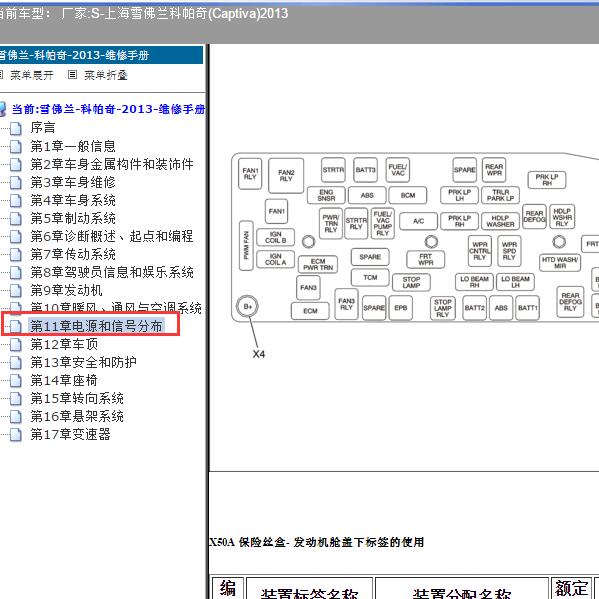
Task: Open 第1章一般信息 chapter
Action: [x=73, y=146]
